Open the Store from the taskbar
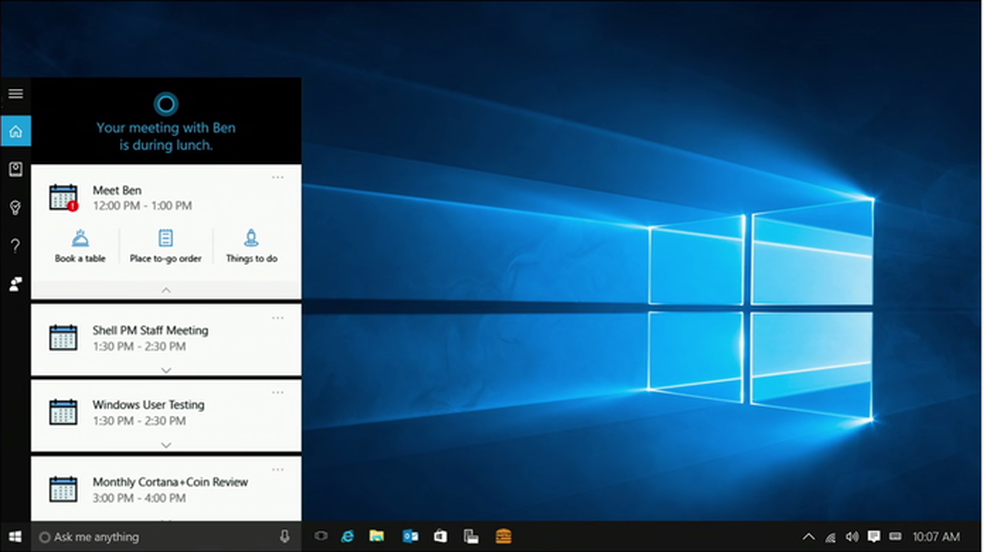The height and width of the screenshot is (552, 984). [x=441, y=536]
